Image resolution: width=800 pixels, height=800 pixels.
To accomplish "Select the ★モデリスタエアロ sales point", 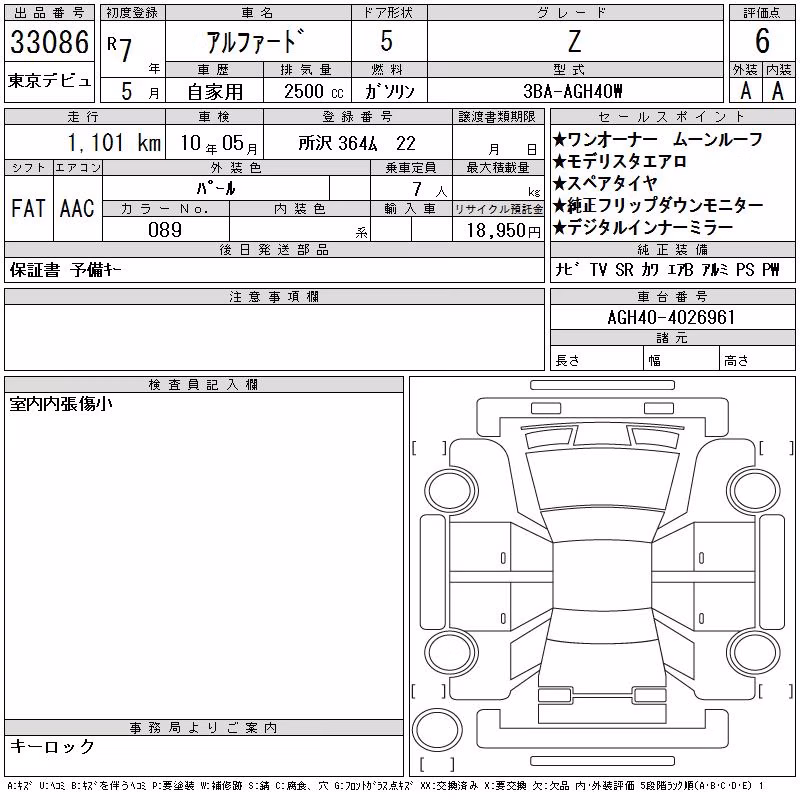I will (619, 162).
